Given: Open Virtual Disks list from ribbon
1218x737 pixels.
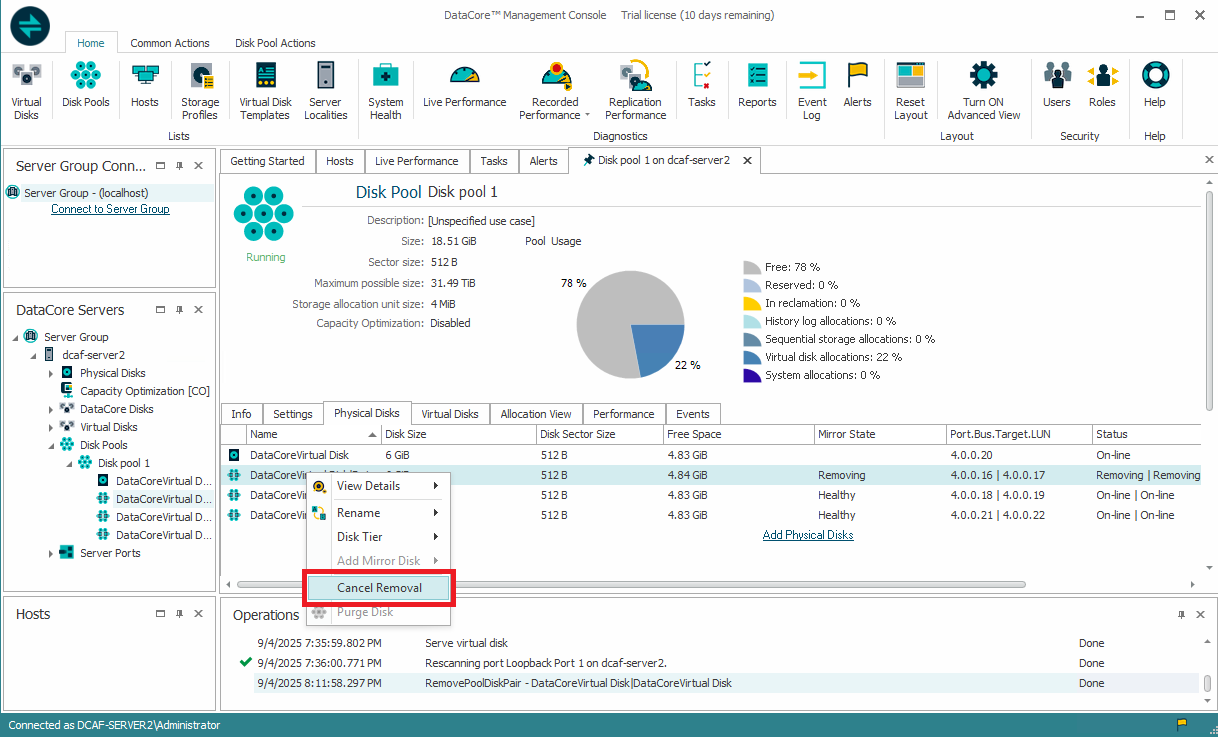Looking at the screenshot, I should (27, 90).
